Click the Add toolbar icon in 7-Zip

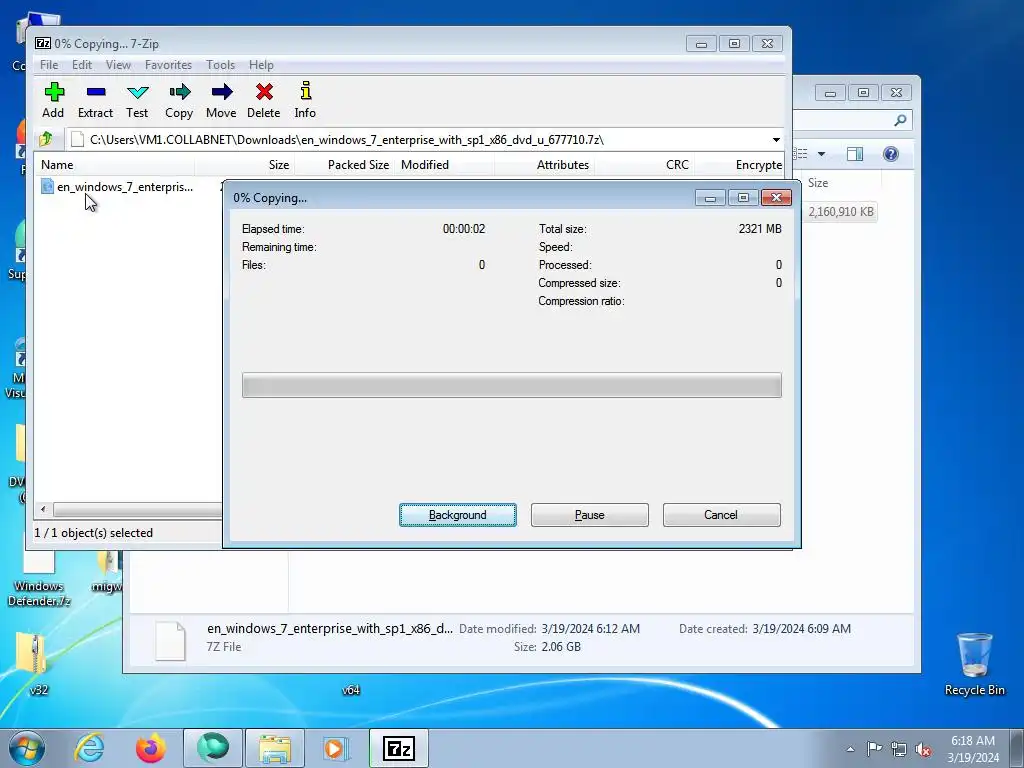tap(54, 100)
